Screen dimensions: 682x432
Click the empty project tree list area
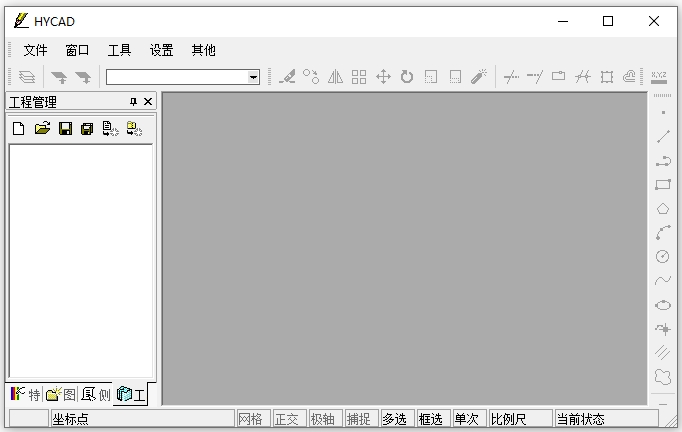(x=81, y=261)
